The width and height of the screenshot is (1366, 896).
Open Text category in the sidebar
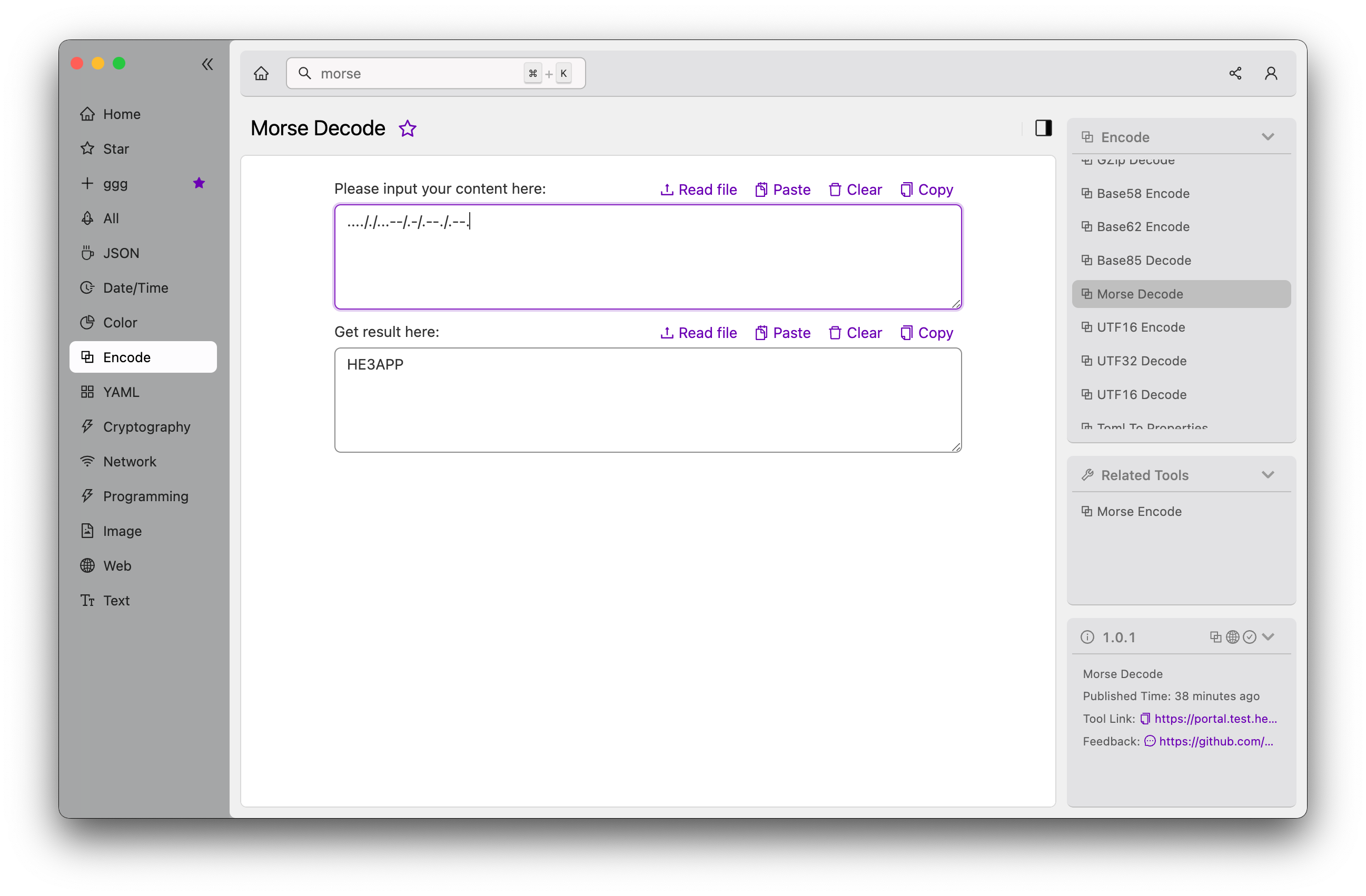coord(143,601)
